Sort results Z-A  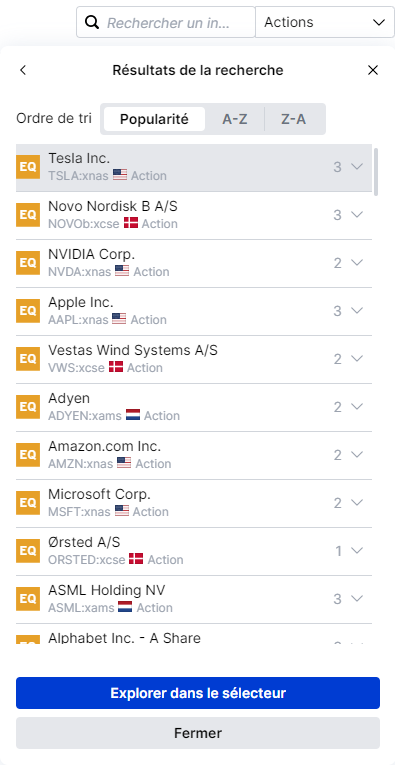click(x=294, y=119)
